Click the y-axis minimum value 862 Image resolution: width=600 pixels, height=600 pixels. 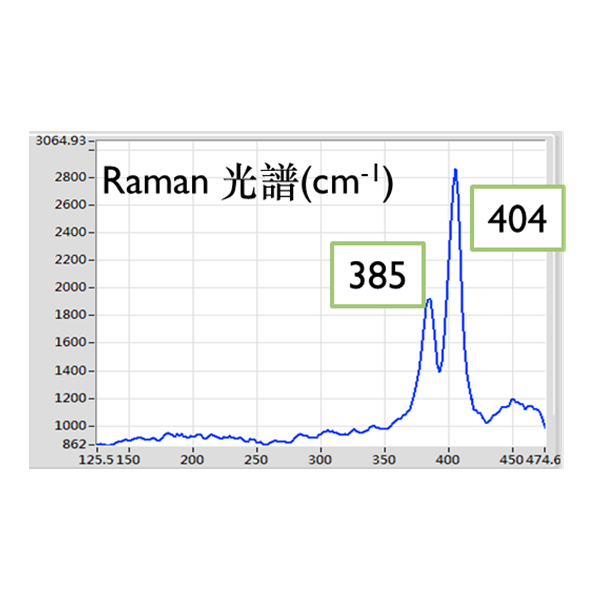coord(76,444)
